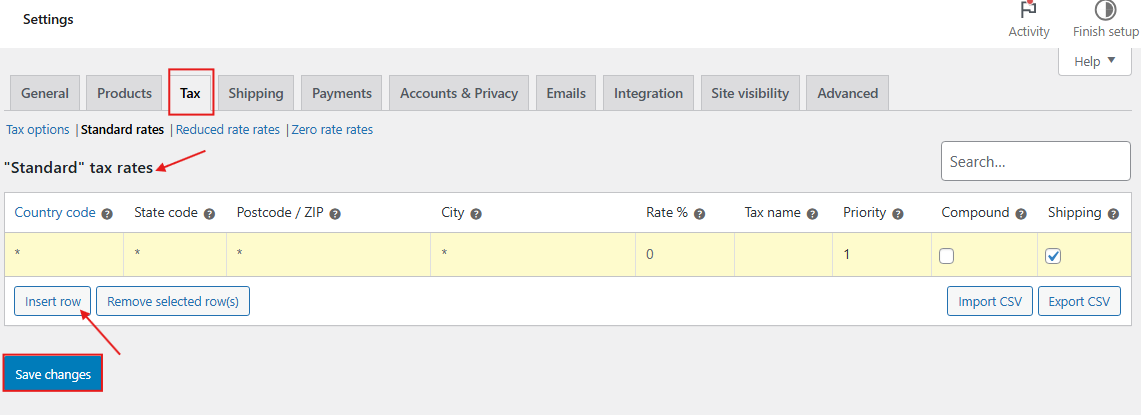Click the Insert row button
This screenshot has width=1141, height=415.
tap(53, 301)
